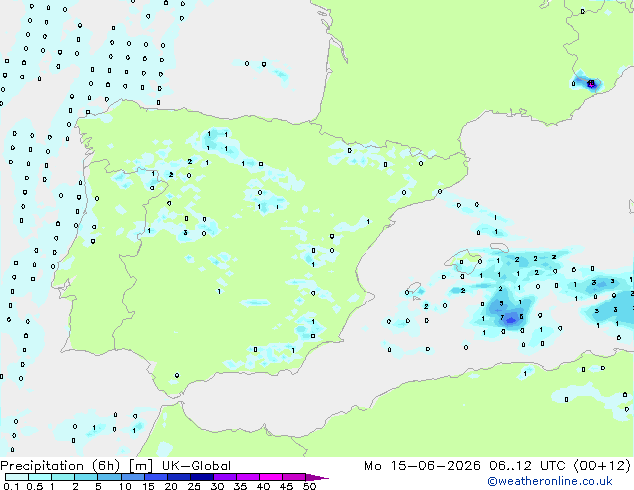Click the Menorca island outline
This screenshot has height=490, width=634.
(x=499, y=247)
